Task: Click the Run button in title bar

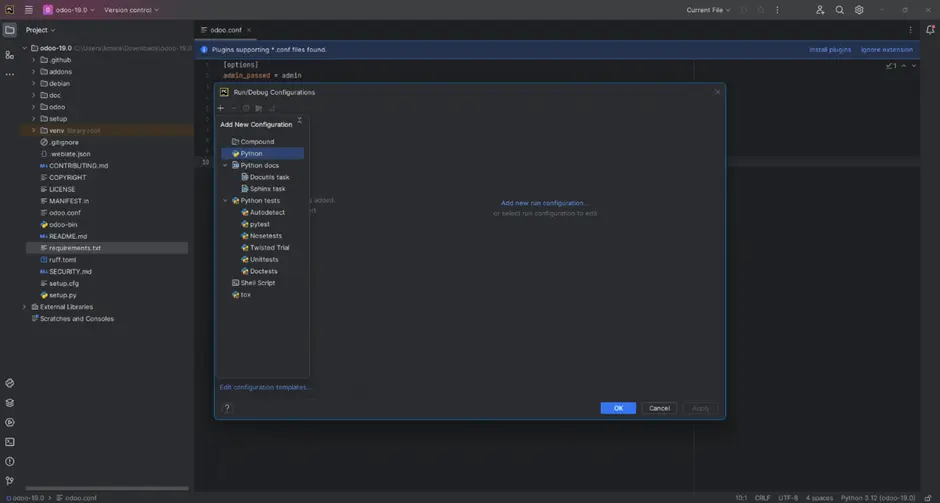Action: point(744,10)
